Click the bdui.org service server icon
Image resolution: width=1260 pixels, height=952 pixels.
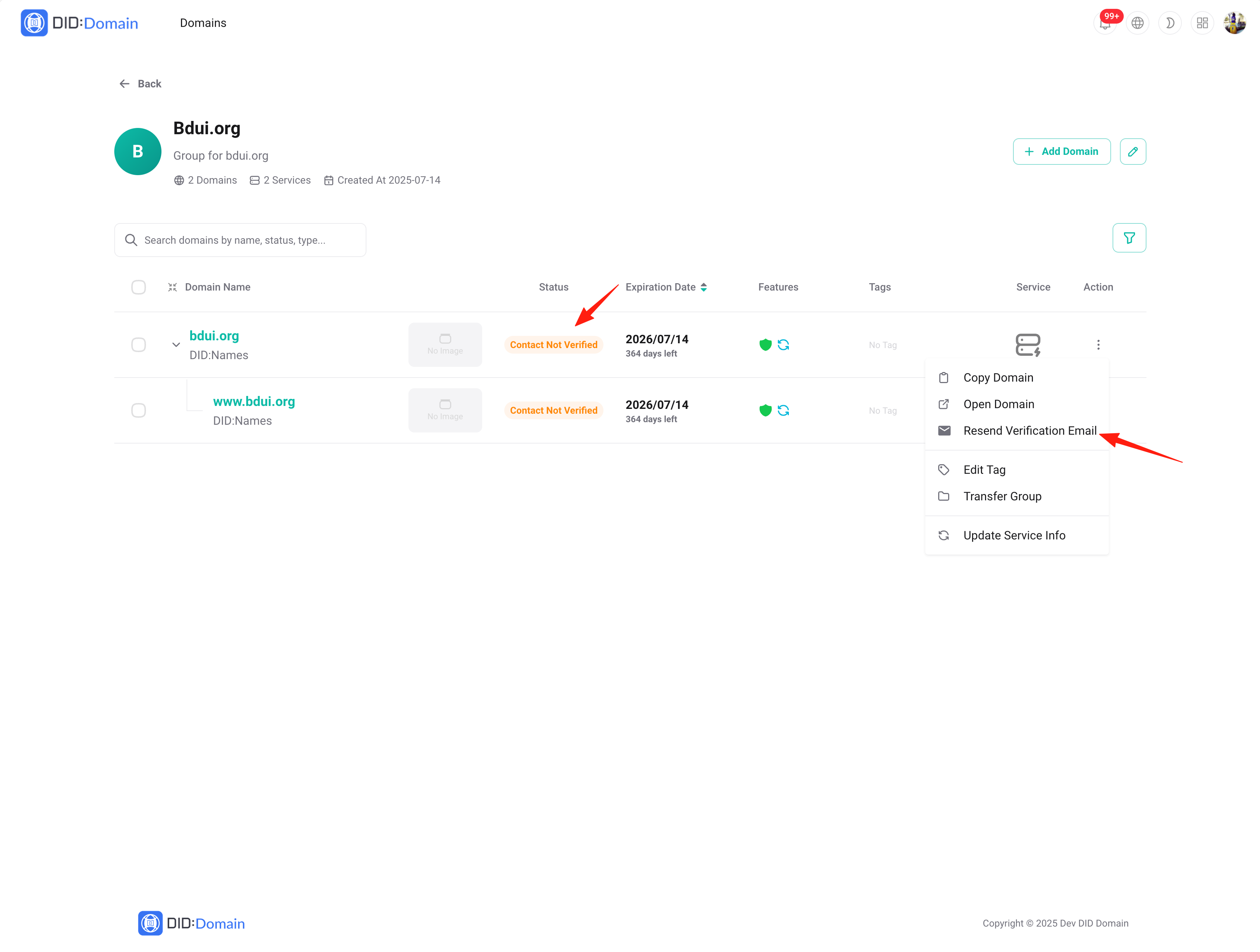click(1028, 345)
